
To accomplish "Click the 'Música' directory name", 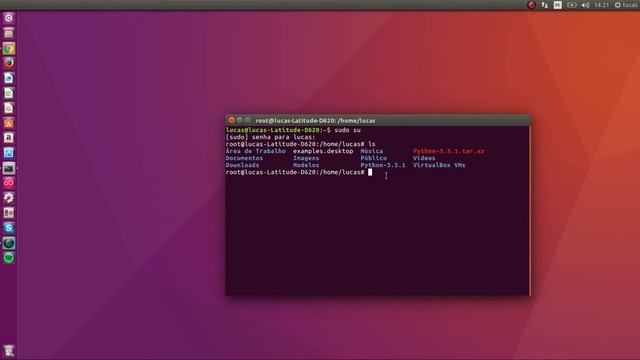I will [x=371, y=151].
